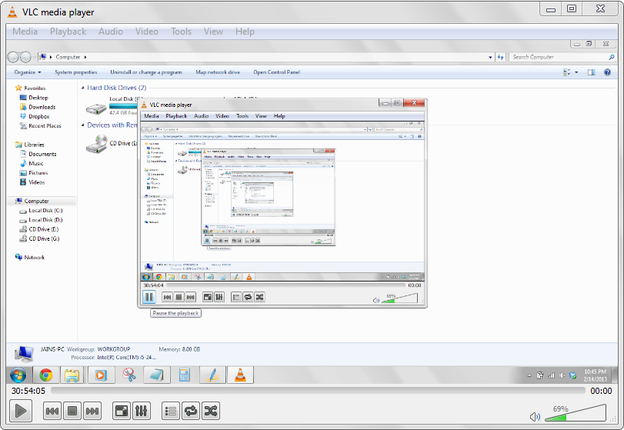Viewport: 624px width, 430px height.
Task: Open the Organize dropdown in Explorer
Action: coord(27,72)
